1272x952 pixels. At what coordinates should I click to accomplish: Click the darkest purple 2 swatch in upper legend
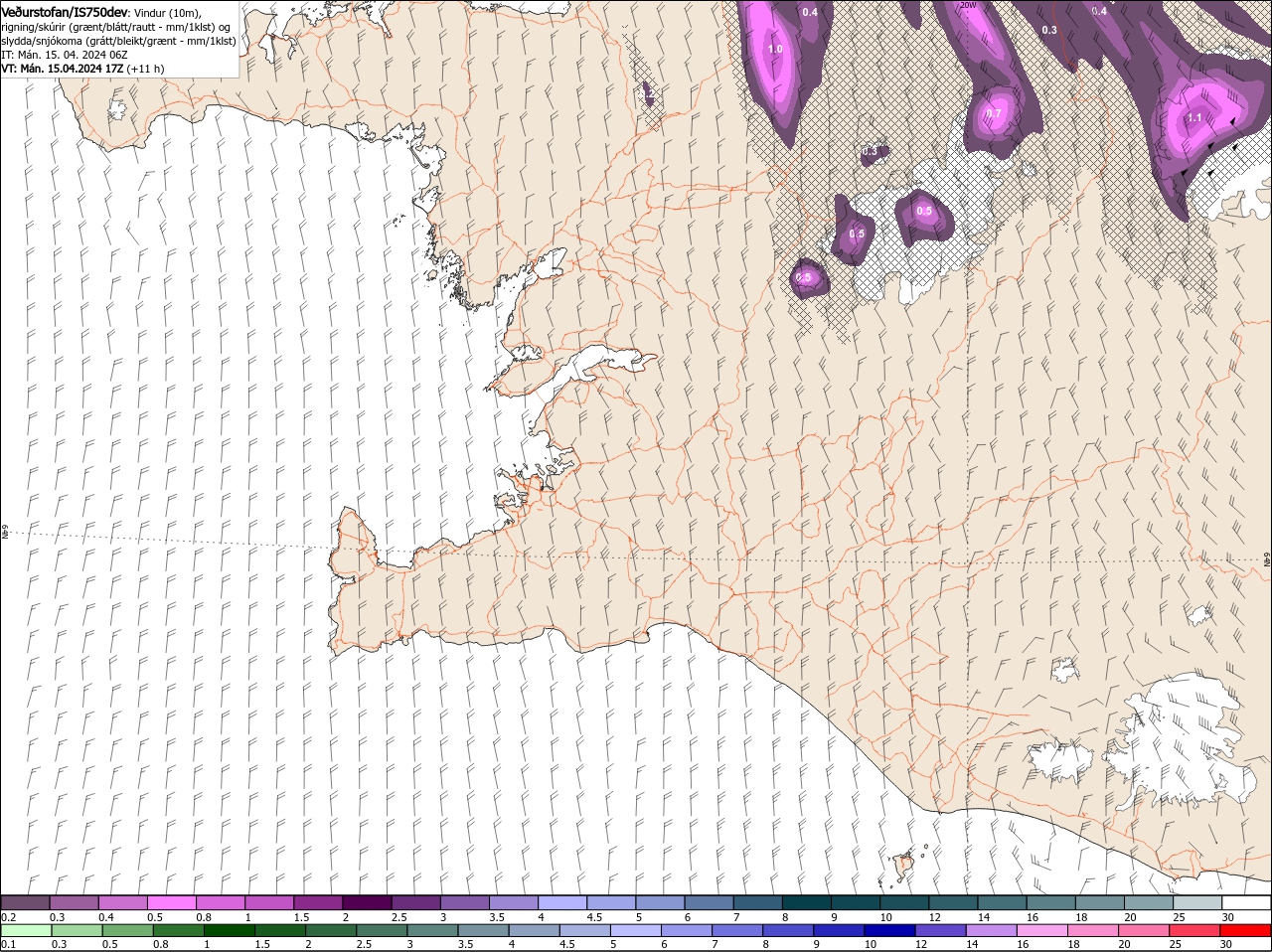pos(367,902)
